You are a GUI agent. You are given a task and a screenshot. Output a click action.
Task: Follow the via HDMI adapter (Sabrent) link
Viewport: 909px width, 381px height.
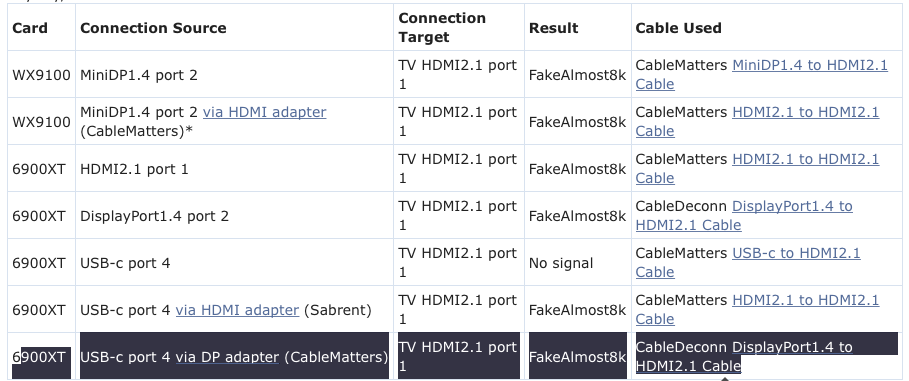pos(237,310)
